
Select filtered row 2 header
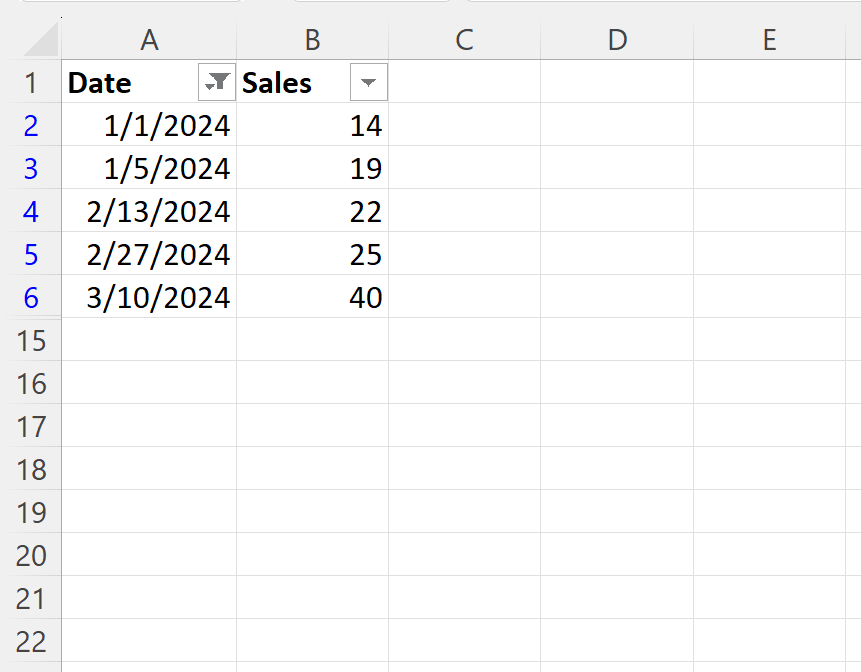[x=31, y=125]
